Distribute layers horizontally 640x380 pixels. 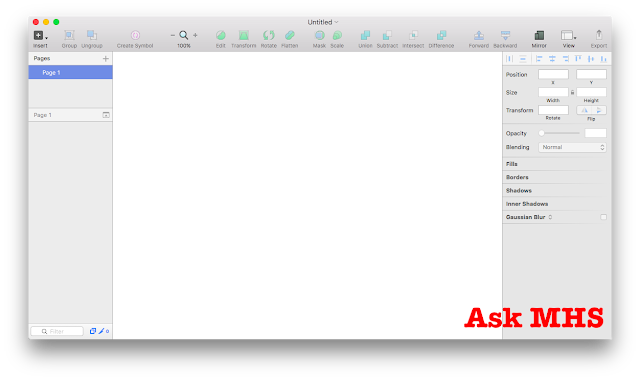509,59
